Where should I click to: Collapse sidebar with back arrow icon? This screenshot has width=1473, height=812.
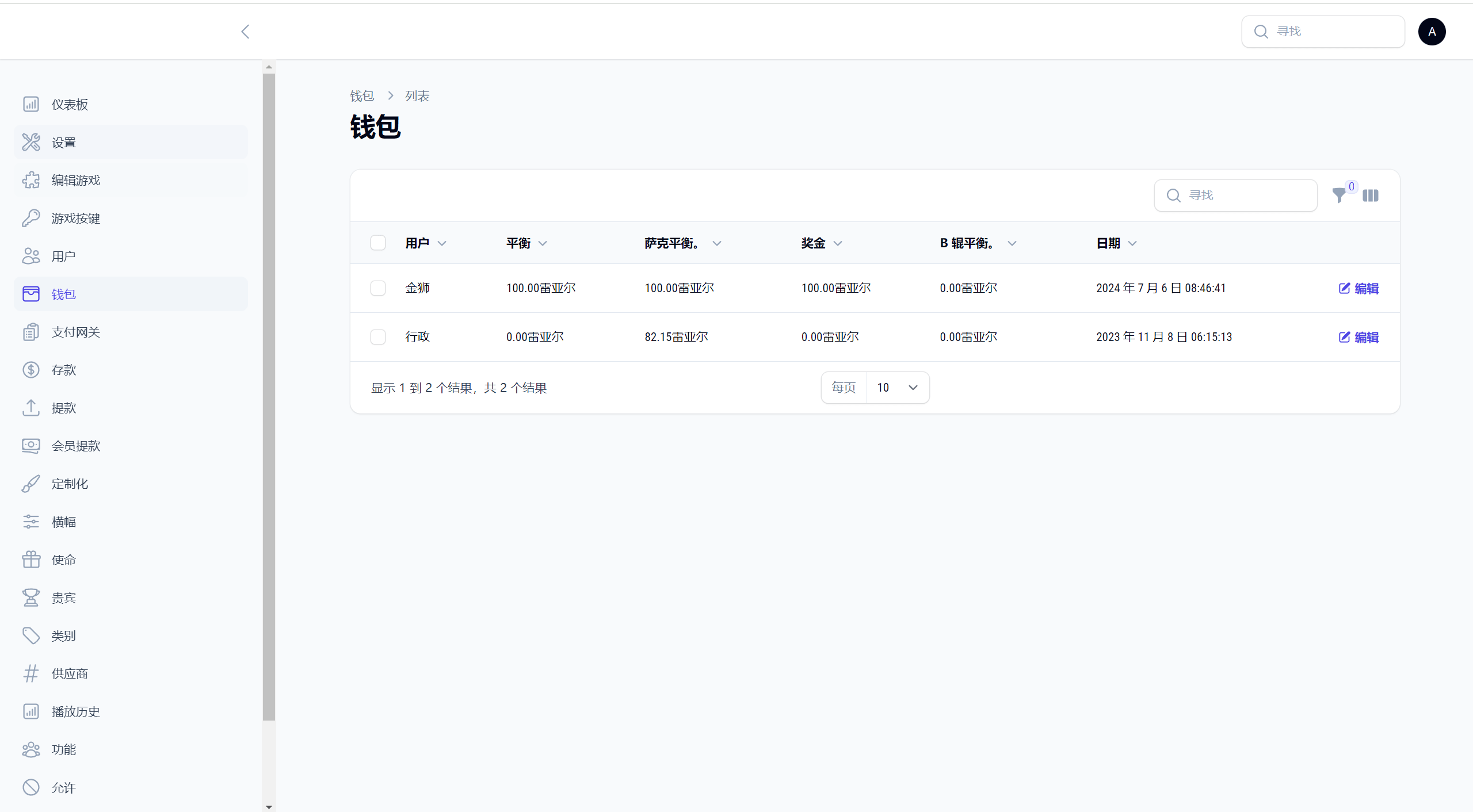point(246,32)
